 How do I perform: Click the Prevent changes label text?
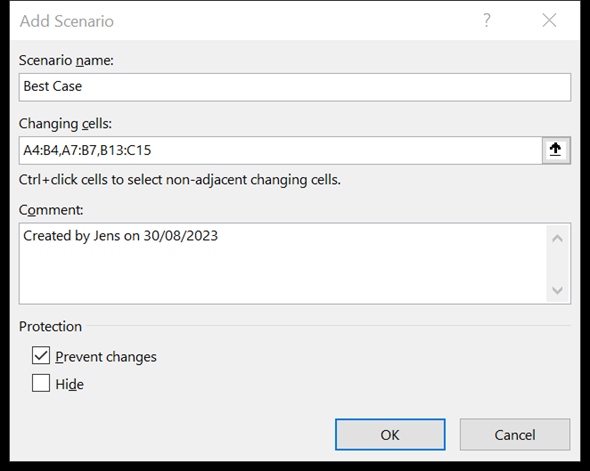point(106,357)
